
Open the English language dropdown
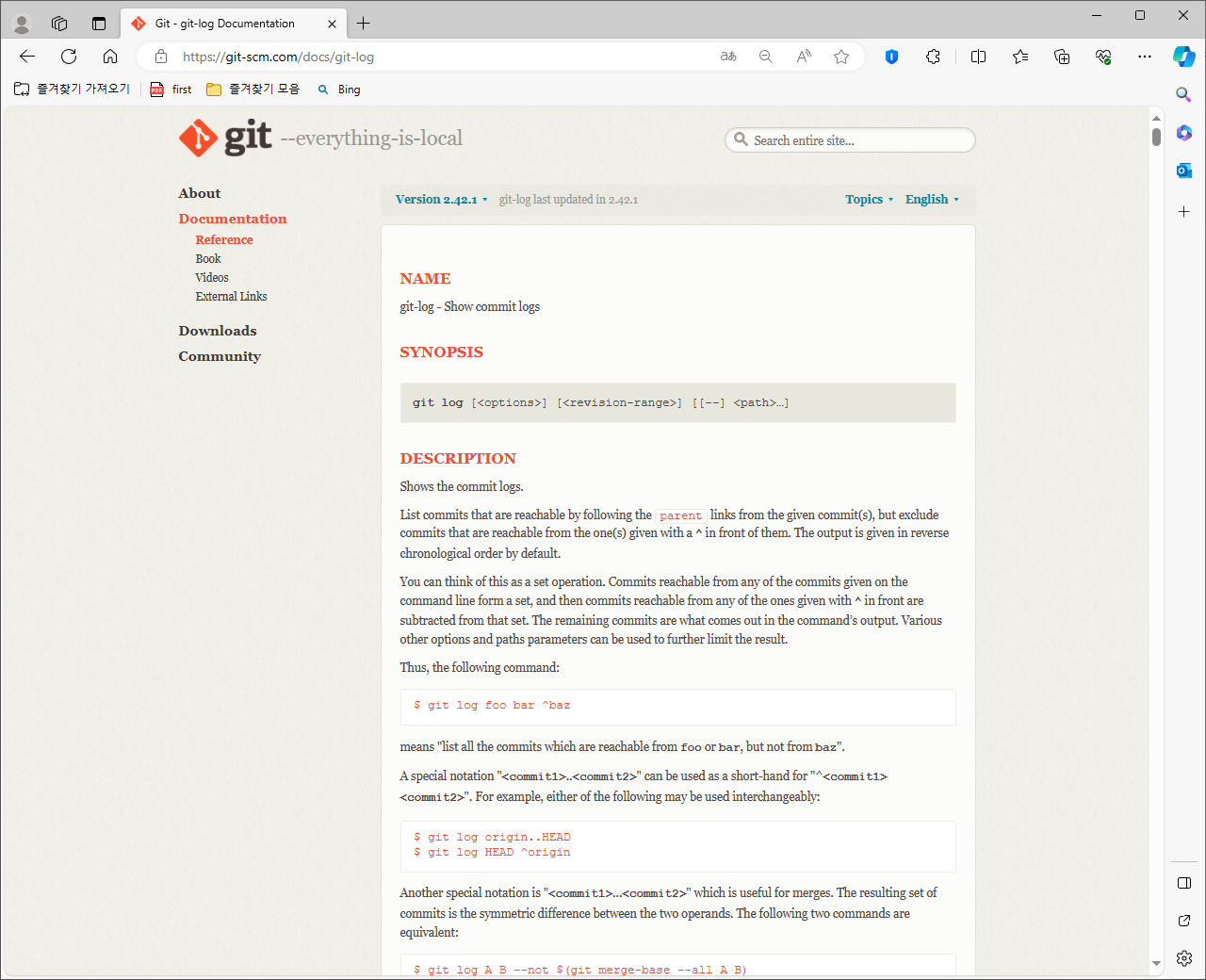click(932, 200)
